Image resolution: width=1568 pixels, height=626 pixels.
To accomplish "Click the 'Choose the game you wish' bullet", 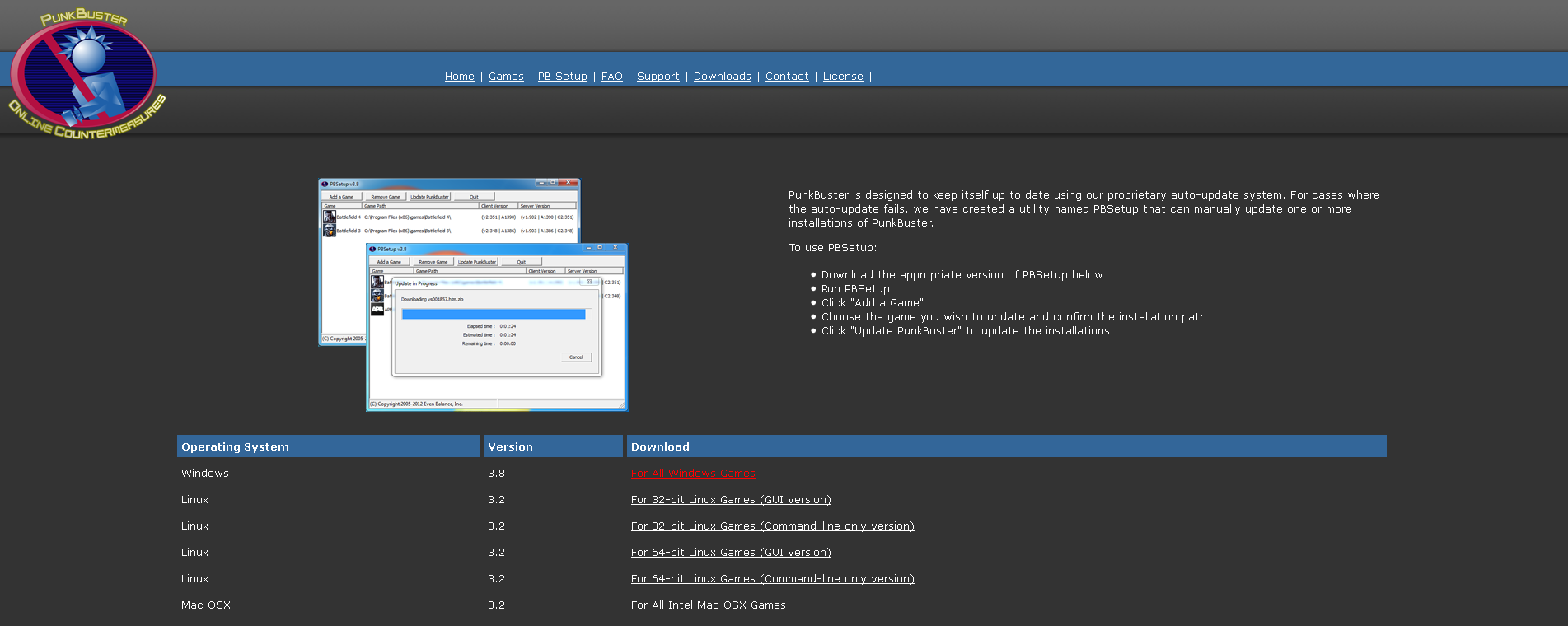I will point(1013,317).
